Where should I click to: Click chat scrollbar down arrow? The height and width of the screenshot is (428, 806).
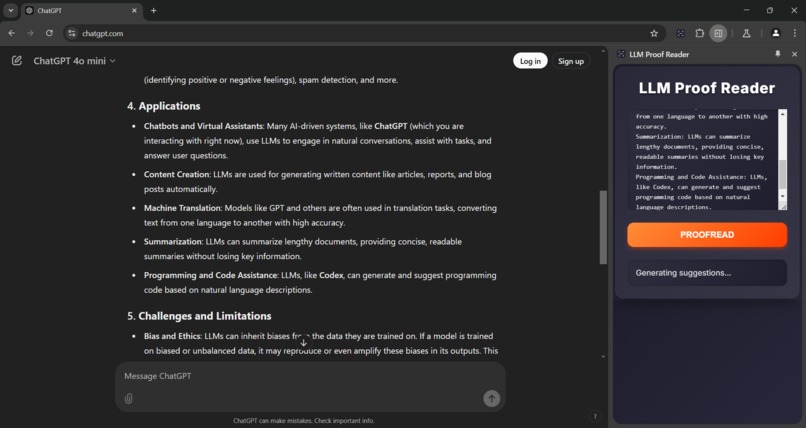[x=603, y=357]
